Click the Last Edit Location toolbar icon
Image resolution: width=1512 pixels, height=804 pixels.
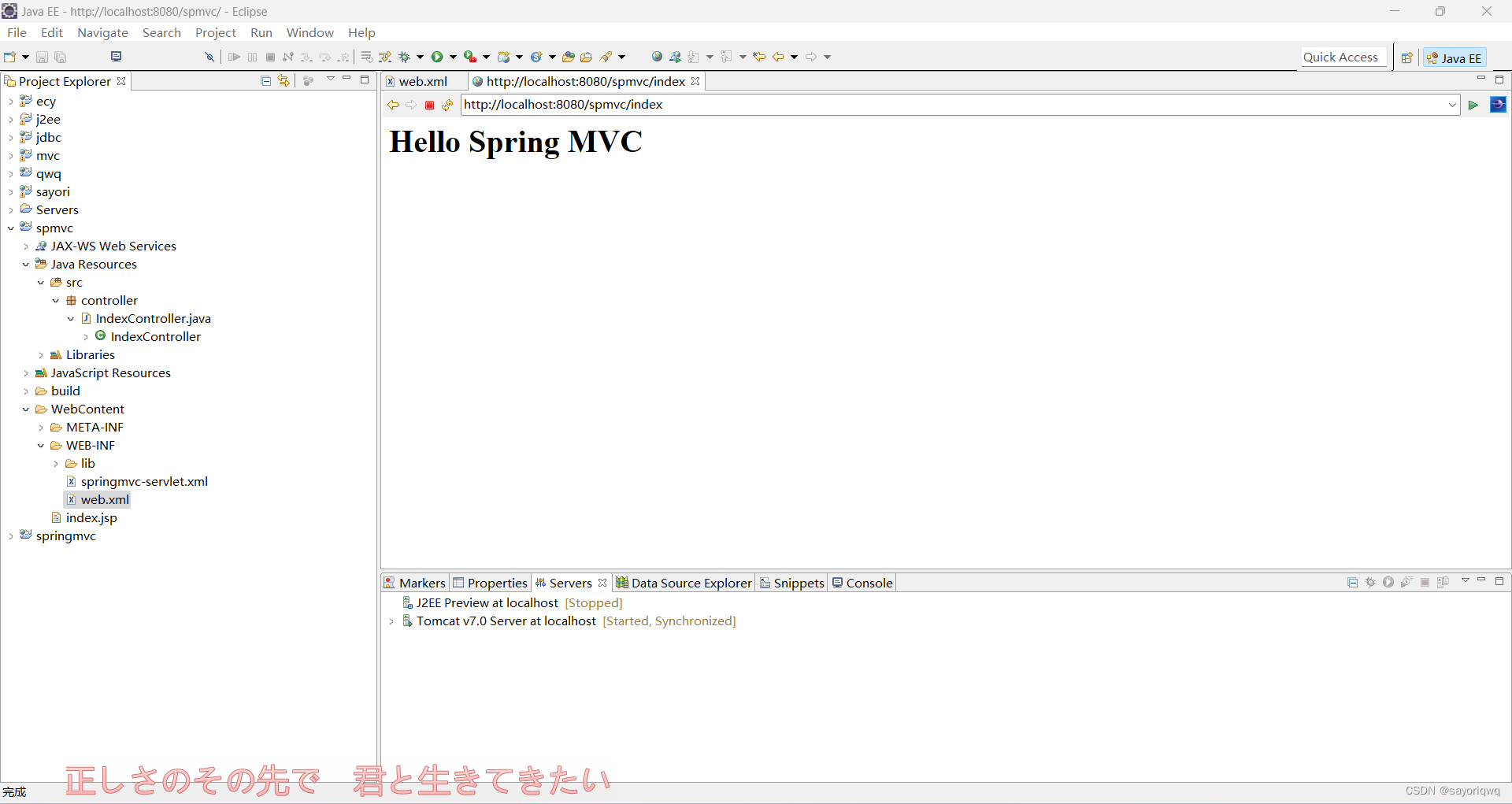(x=759, y=57)
